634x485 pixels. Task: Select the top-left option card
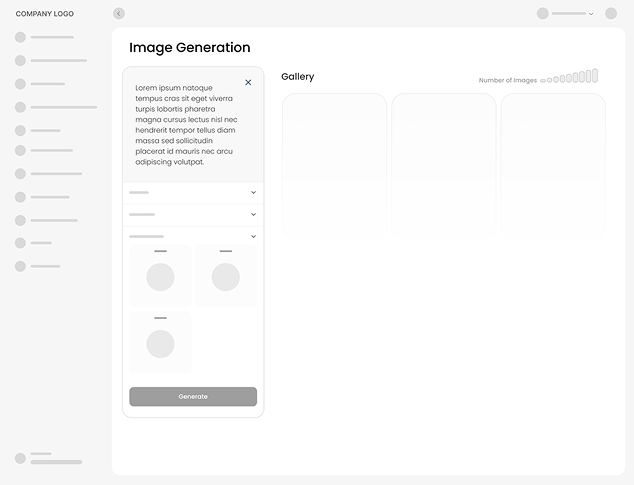[160, 275]
